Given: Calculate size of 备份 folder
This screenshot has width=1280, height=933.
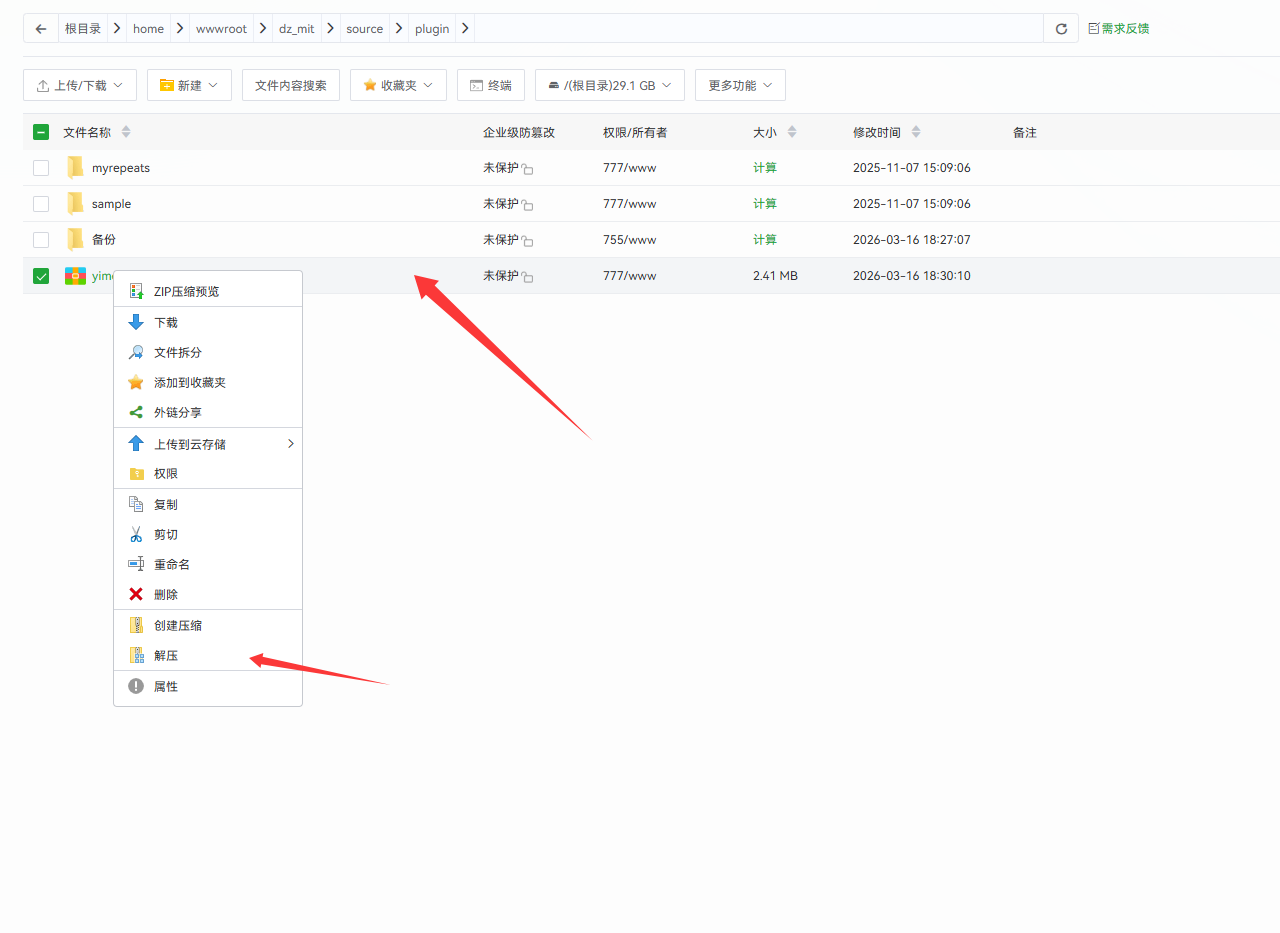Looking at the screenshot, I should (x=764, y=240).
